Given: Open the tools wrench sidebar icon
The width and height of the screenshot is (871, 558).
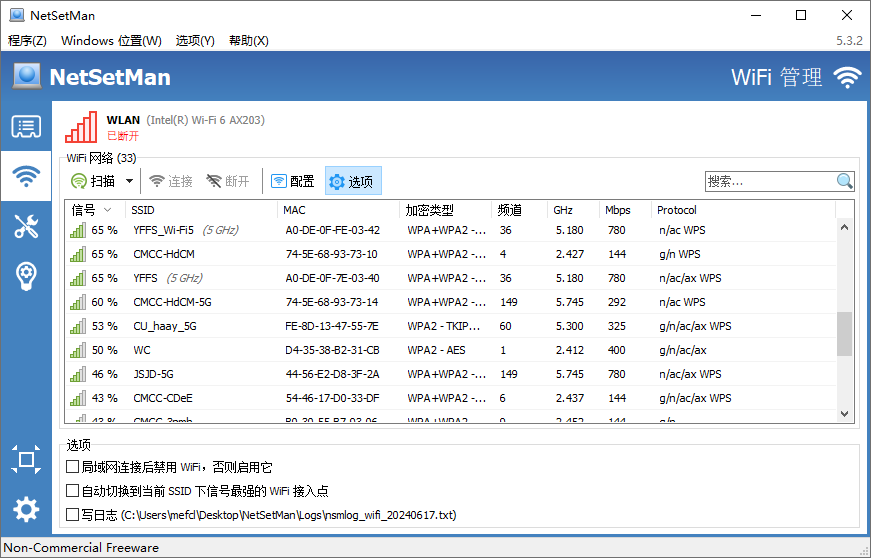Looking at the screenshot, I should tap(26, 226).
